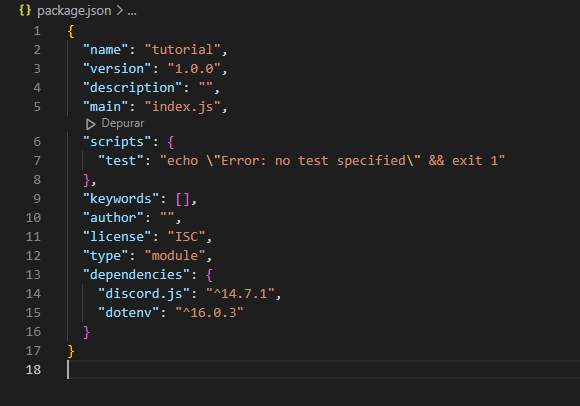Click the "module" type value
This screenshot has height=406, width=580.
pos(175,256)
